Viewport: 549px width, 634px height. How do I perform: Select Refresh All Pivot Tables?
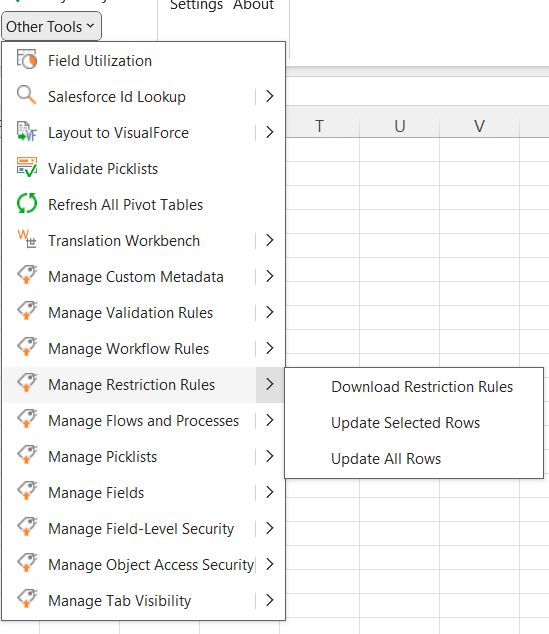144,205
